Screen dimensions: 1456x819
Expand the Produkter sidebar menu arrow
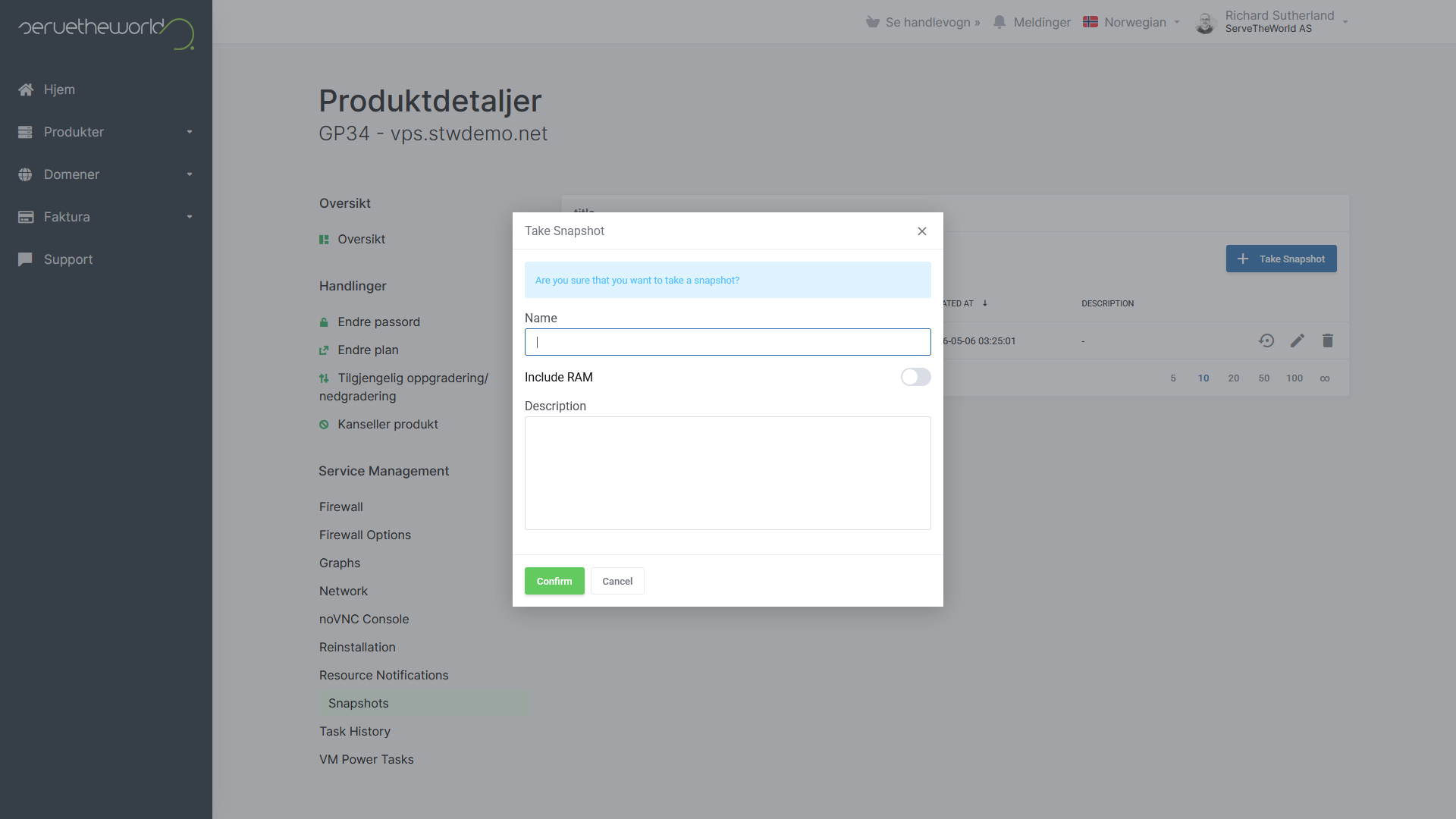190,132
